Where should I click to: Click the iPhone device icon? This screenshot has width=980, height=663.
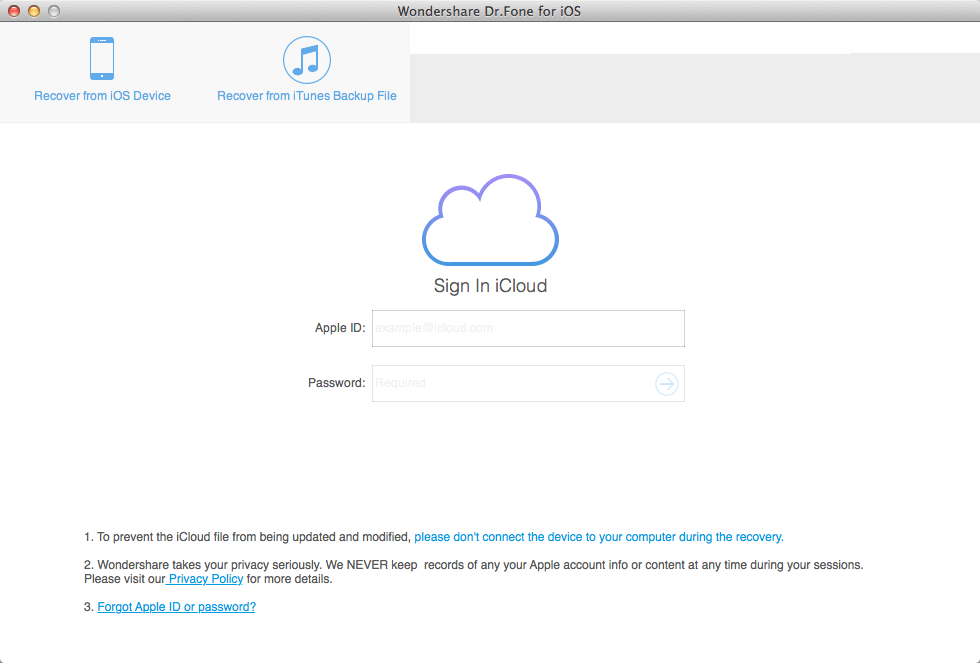(102, 59)
